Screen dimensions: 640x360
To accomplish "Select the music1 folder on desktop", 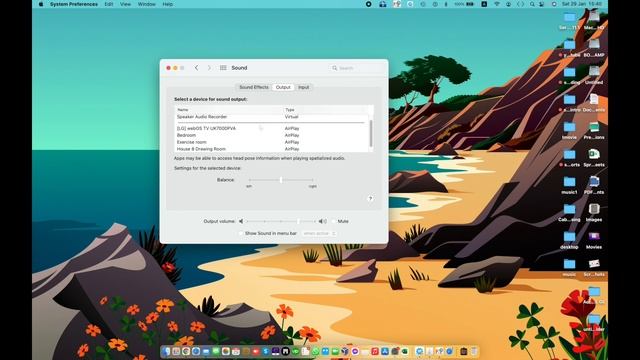I will pyautogui.click(x=569, y=184).
